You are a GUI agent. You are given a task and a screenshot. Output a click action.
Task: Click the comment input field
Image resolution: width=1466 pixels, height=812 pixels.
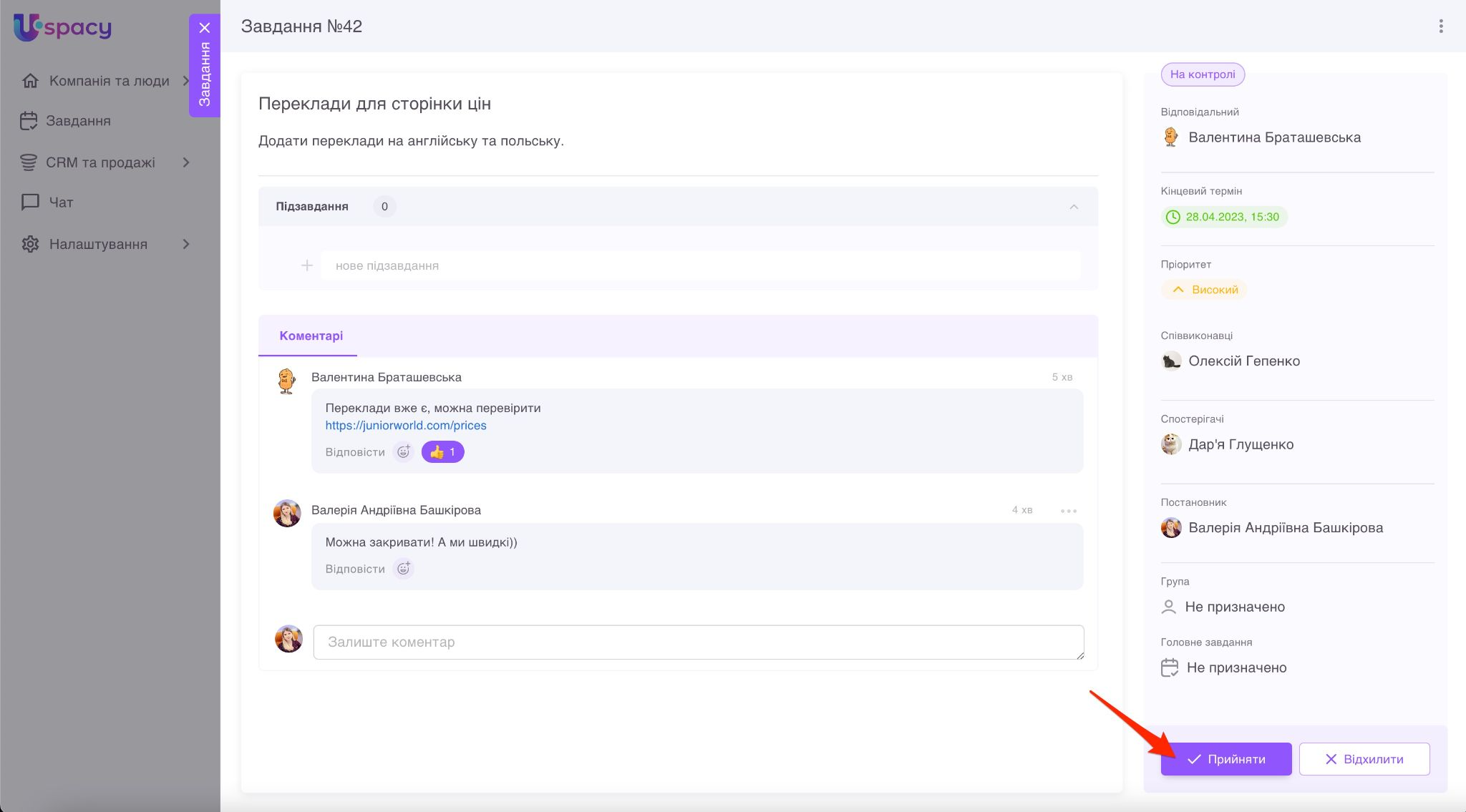point(698,642)
